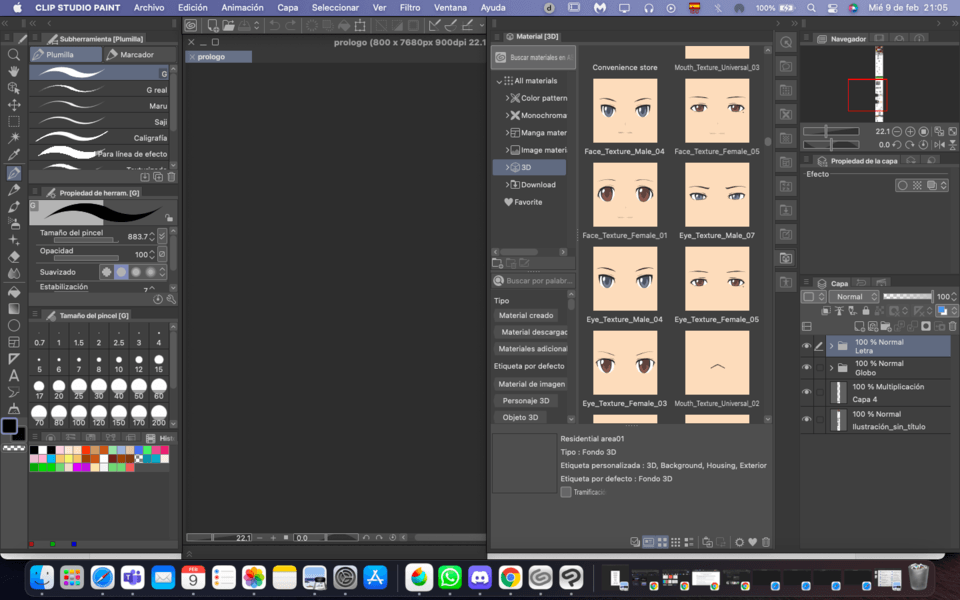Expand the Monochromatic pattern folder
The width and height of the screenshot is (960, 600).
pyautogui.click(x=508, y=115)
